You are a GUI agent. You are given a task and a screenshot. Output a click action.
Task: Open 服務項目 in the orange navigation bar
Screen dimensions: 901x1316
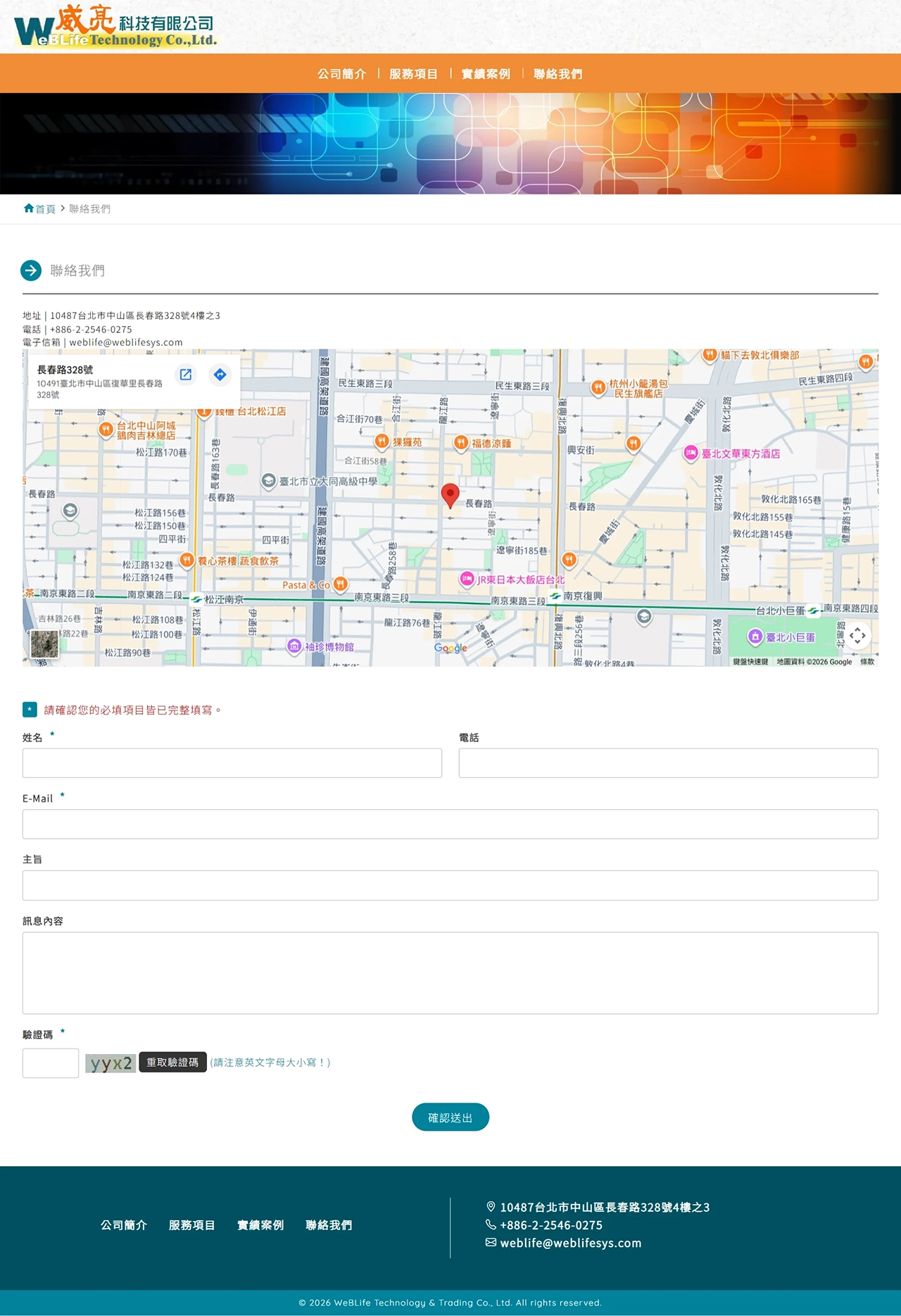(413, 74)
